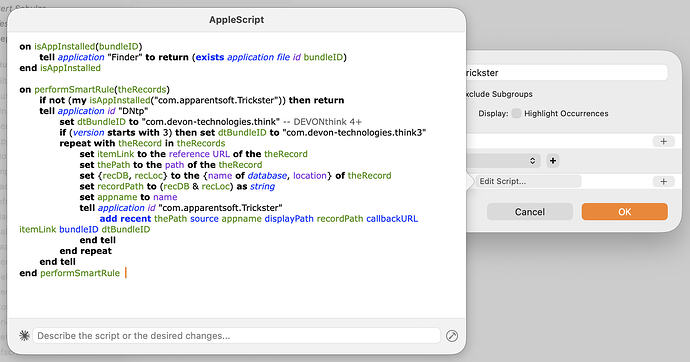Screen dimensions: 690x362
Task: Click the 'com.devon-technologies.think3' string
Action: point(354,132)
